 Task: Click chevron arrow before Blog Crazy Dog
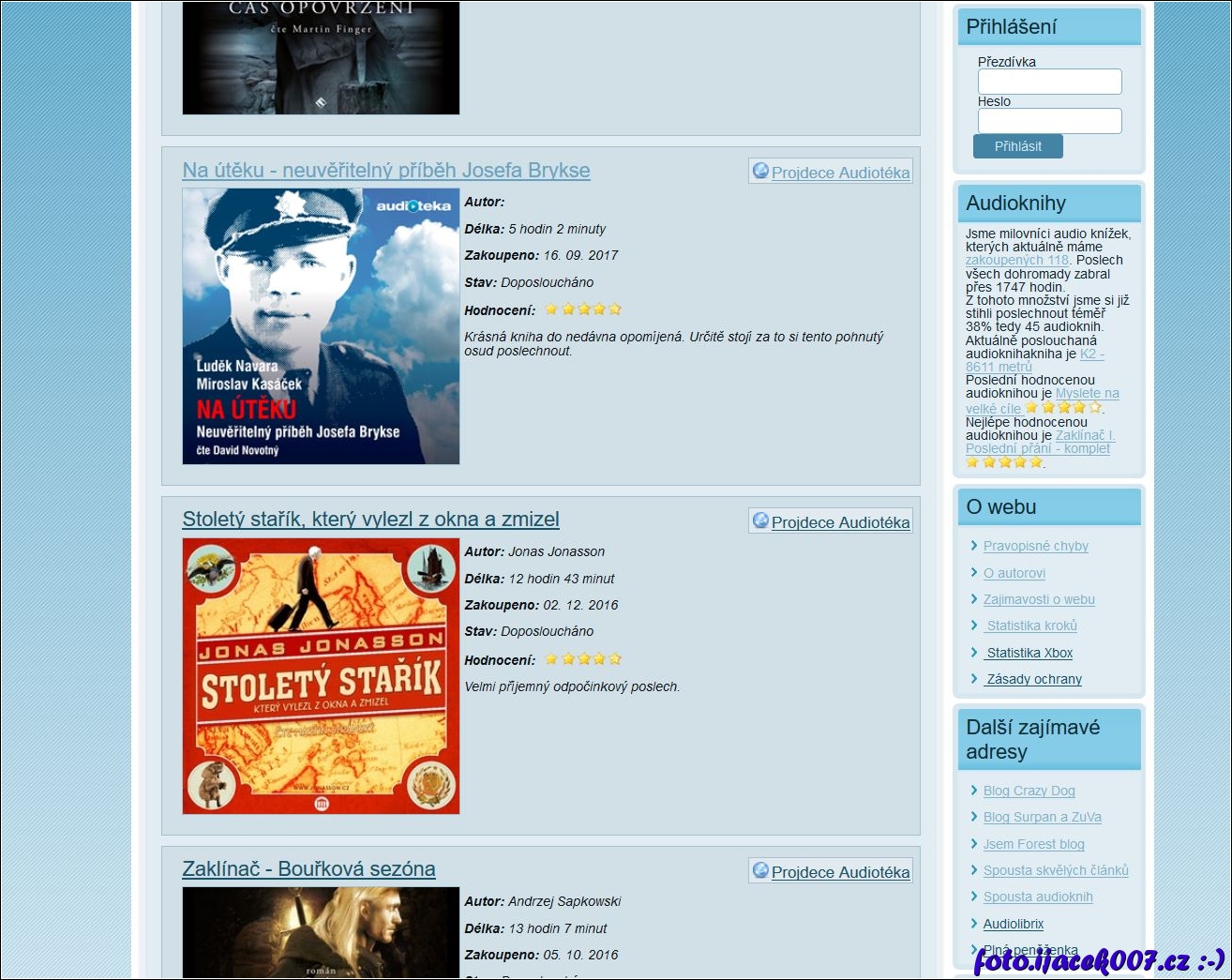tap(974, 791)
